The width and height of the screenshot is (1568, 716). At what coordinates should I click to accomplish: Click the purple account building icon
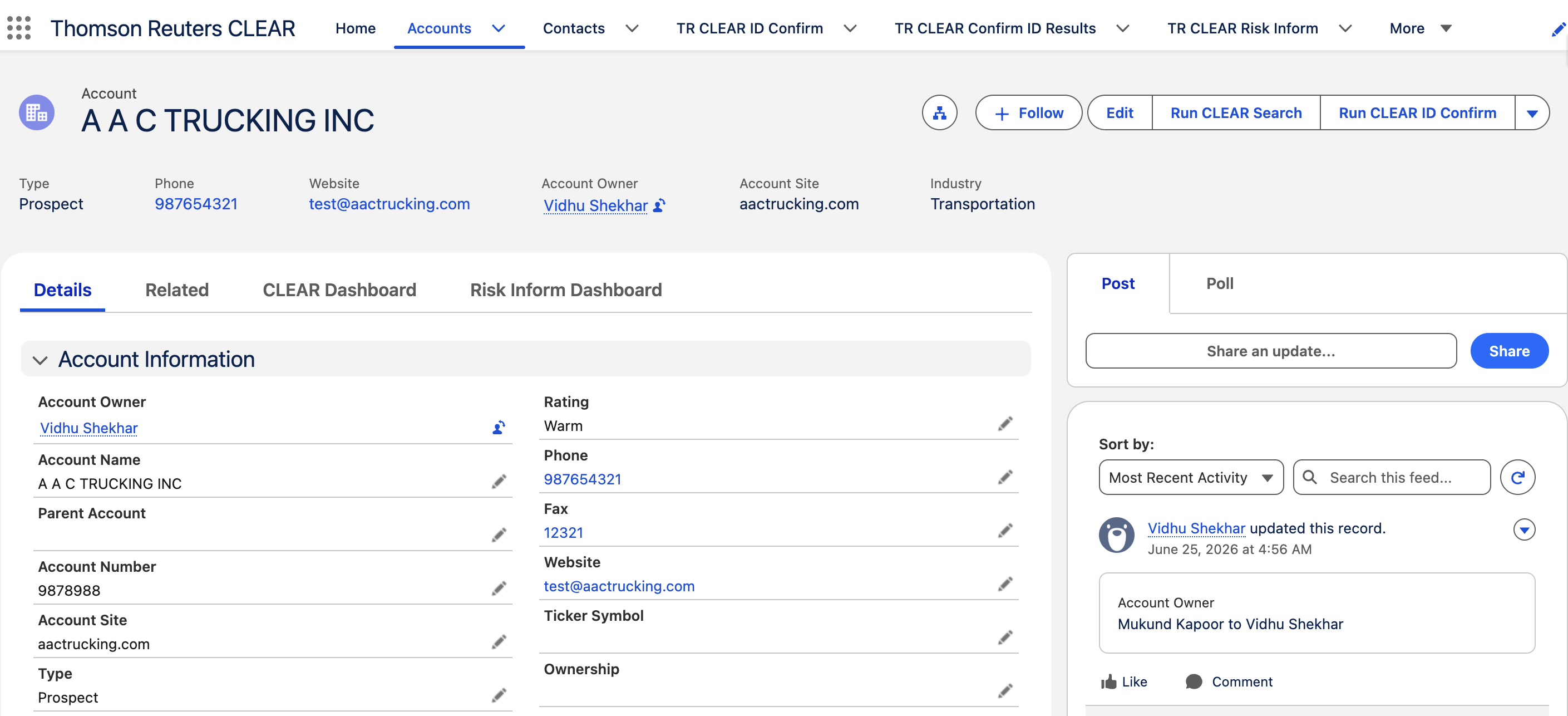coord(37,112)
